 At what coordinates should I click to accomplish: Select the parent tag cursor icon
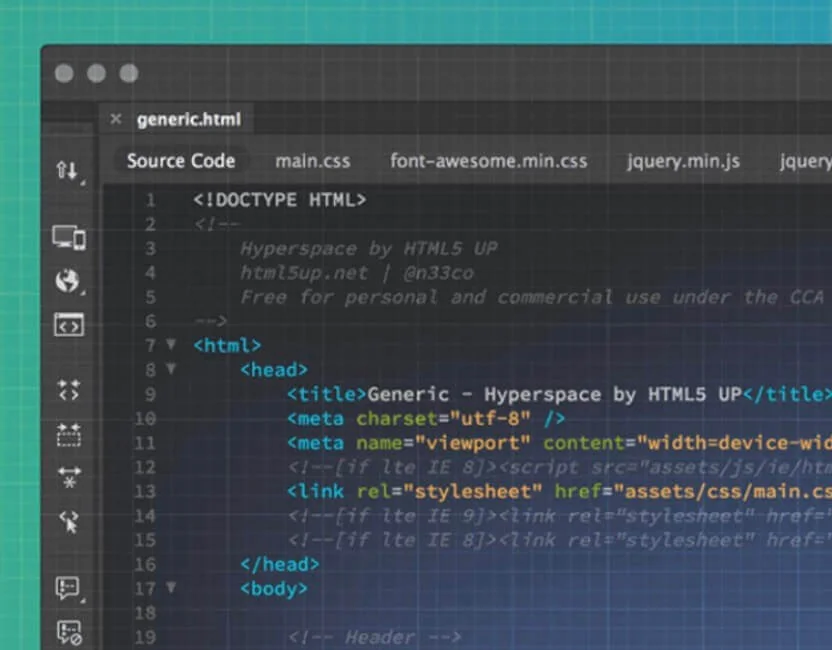click(x=68, y=521)
